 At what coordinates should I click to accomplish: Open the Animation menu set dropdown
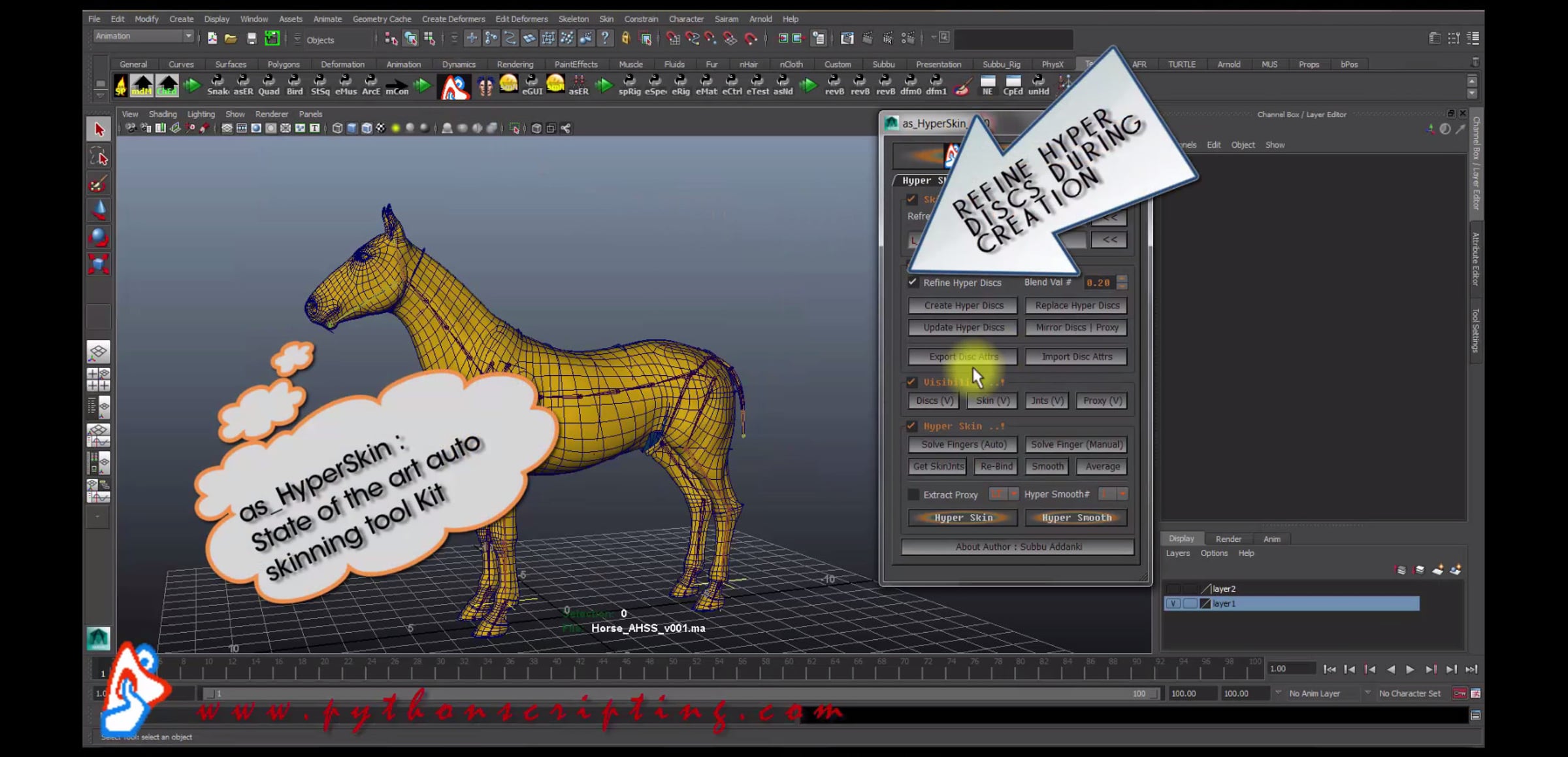pos(143,37)
